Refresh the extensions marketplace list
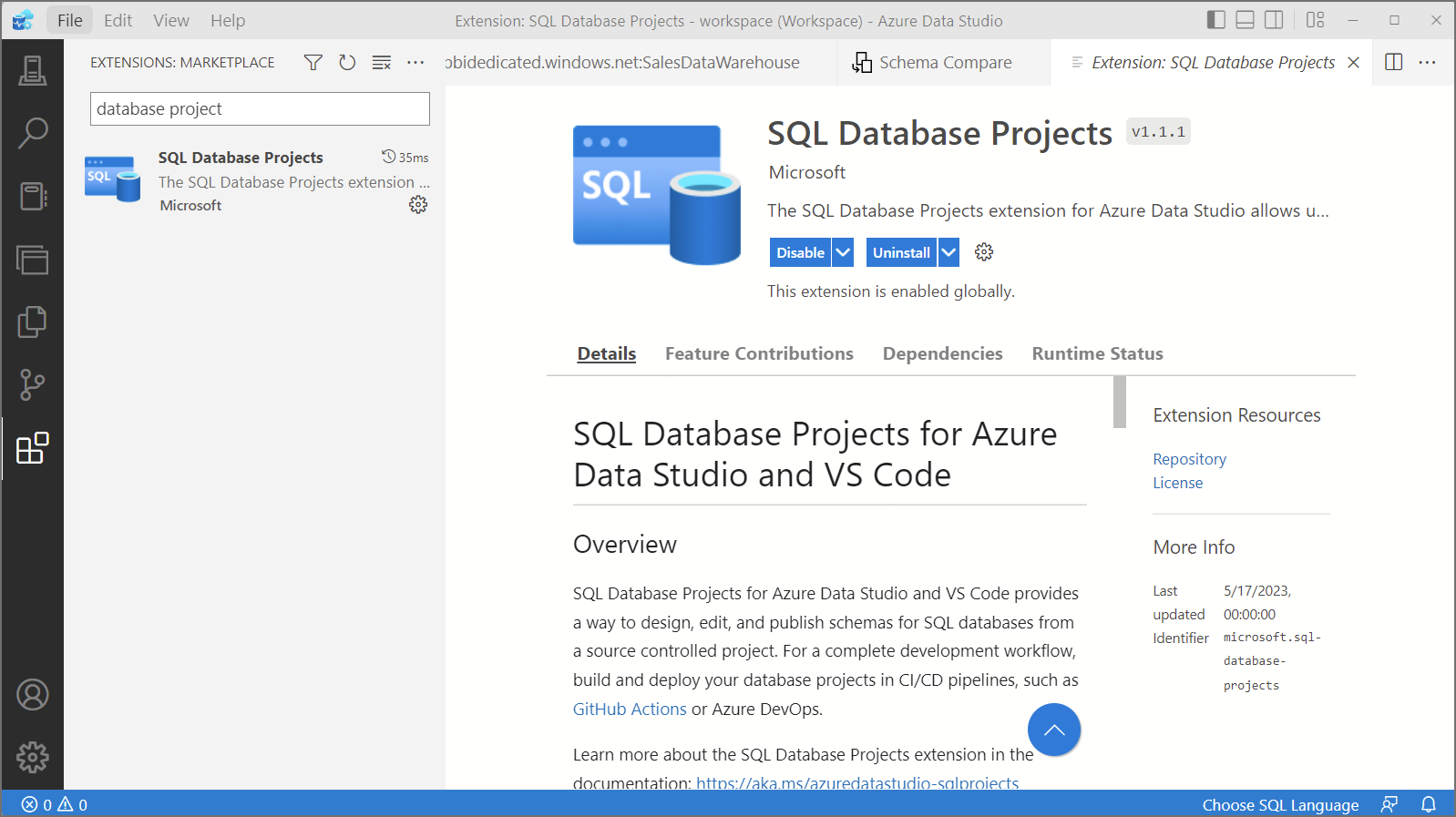 click(x=347, y=62)
